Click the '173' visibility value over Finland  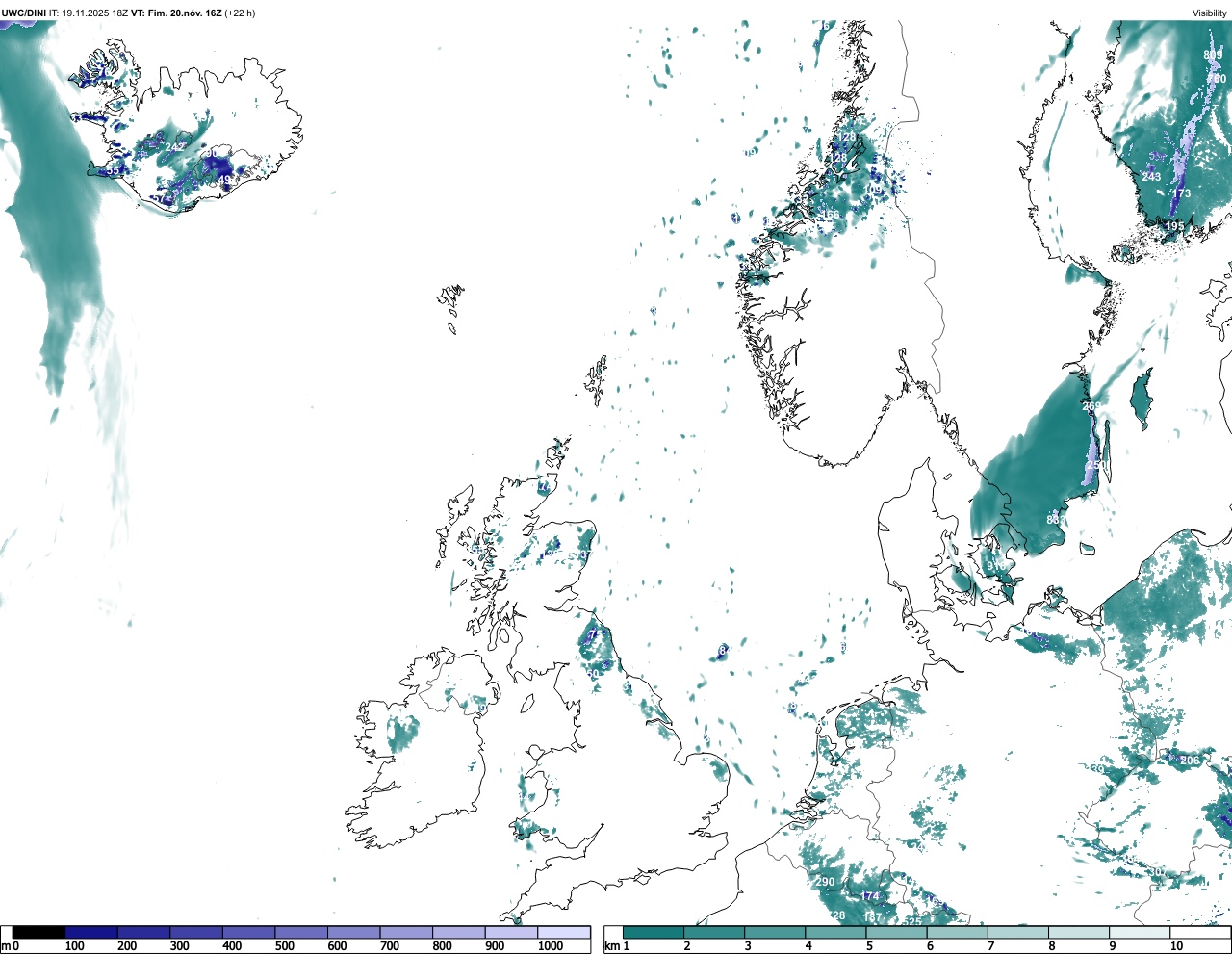1181,193
